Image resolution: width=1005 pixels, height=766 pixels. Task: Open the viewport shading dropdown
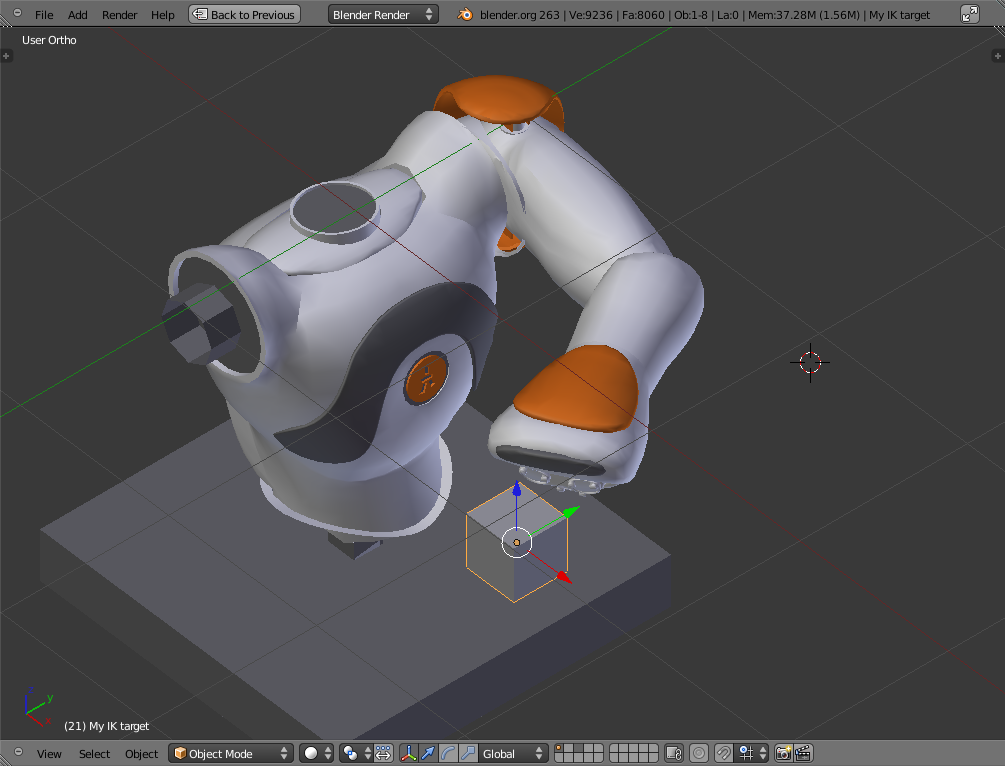(x=317, y=753)
